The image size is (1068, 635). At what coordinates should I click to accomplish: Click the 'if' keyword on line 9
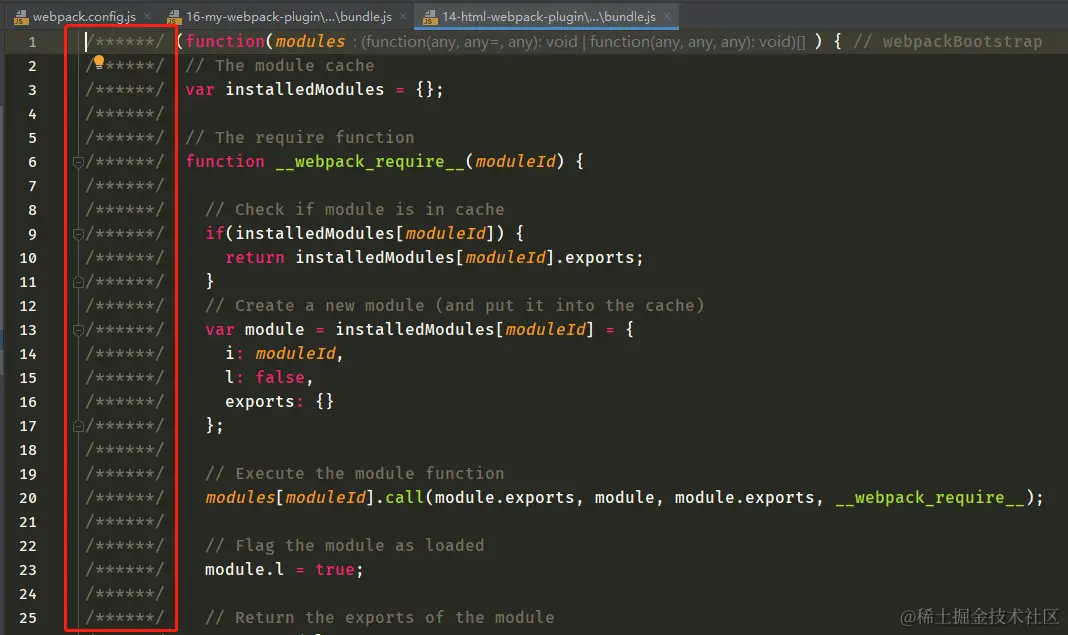215,234
